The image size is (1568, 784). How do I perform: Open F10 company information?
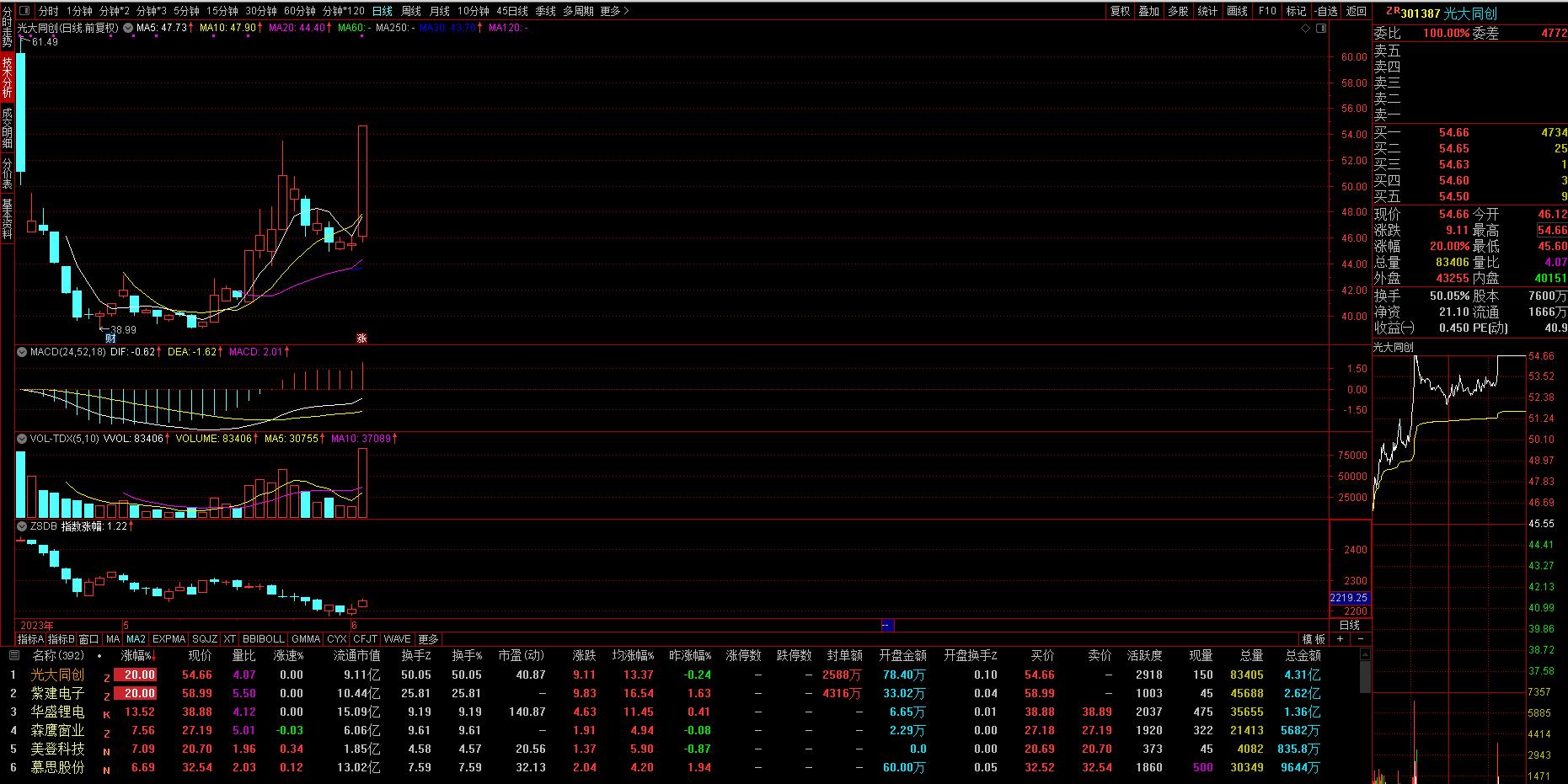(1266, 11)
